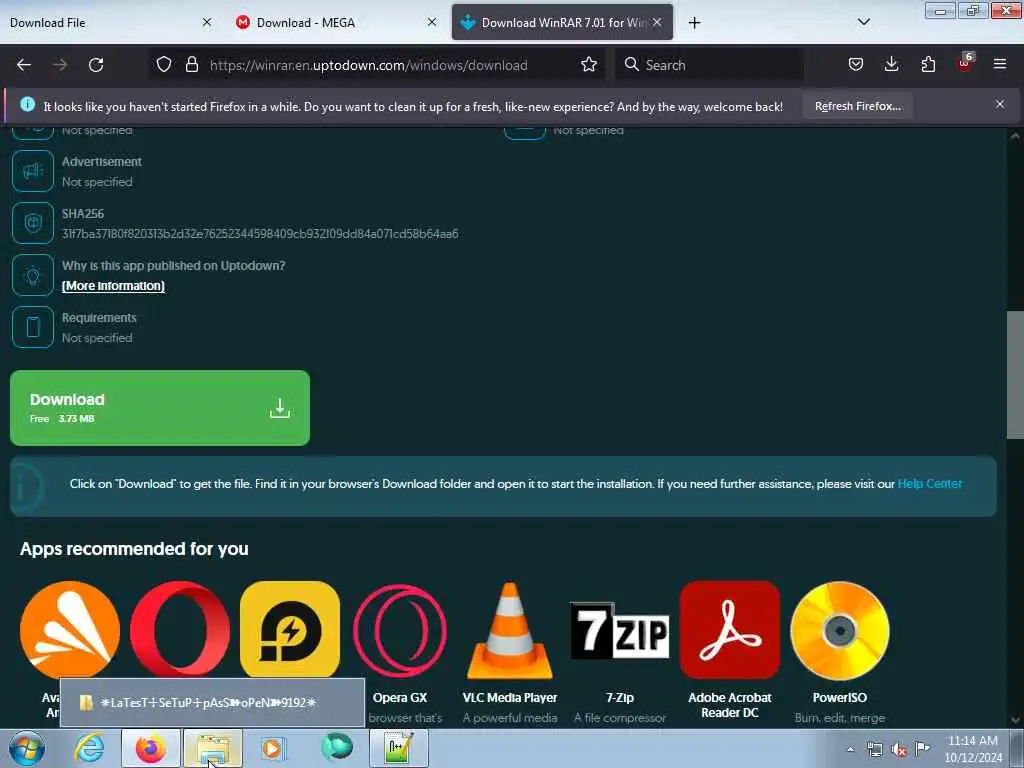This screenshot has width=1024, height=768.
Task: Close the Download File tab
Action: point(207,22)
